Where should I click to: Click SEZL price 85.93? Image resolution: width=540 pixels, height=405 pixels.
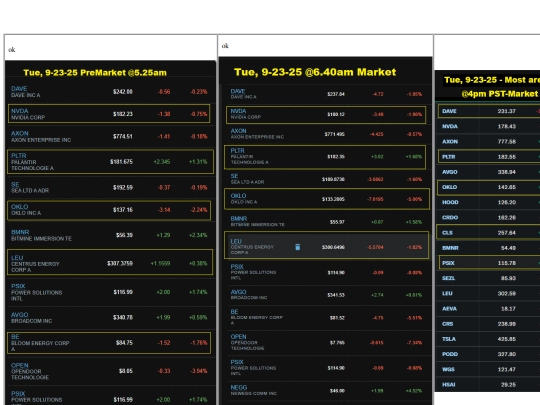point(508,278)
